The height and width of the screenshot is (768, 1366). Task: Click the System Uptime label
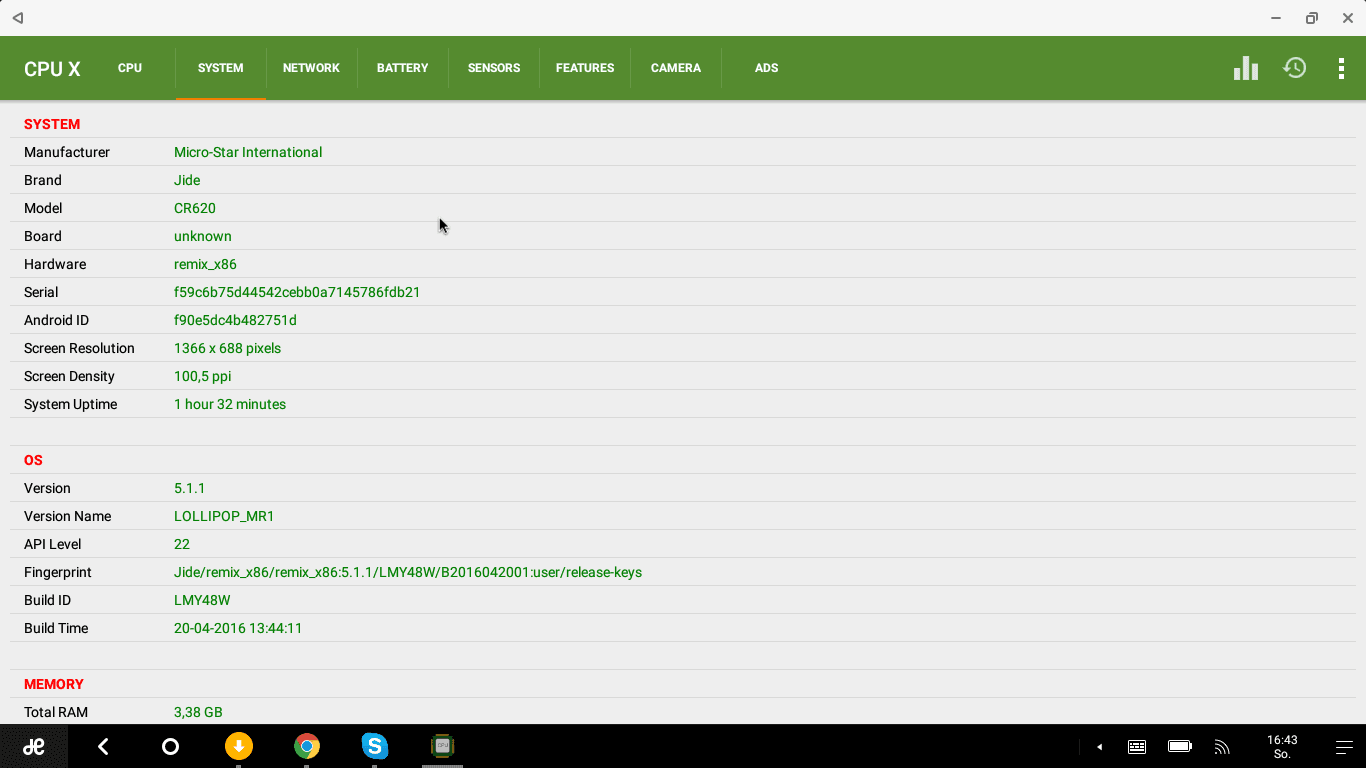click(71, 404)
